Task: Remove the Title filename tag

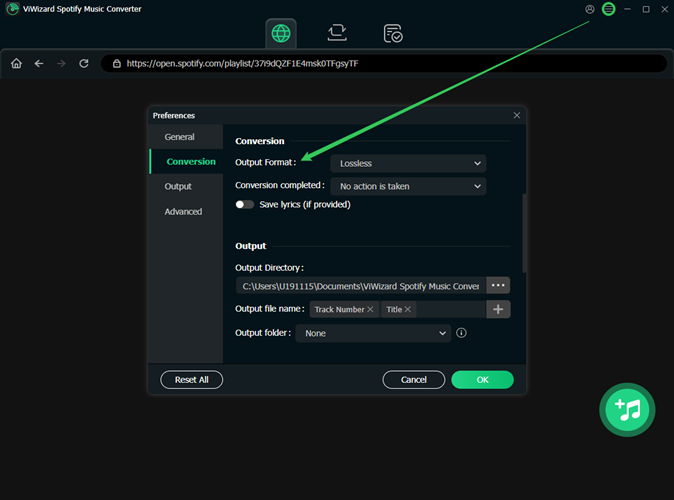Action: [408, 310]
